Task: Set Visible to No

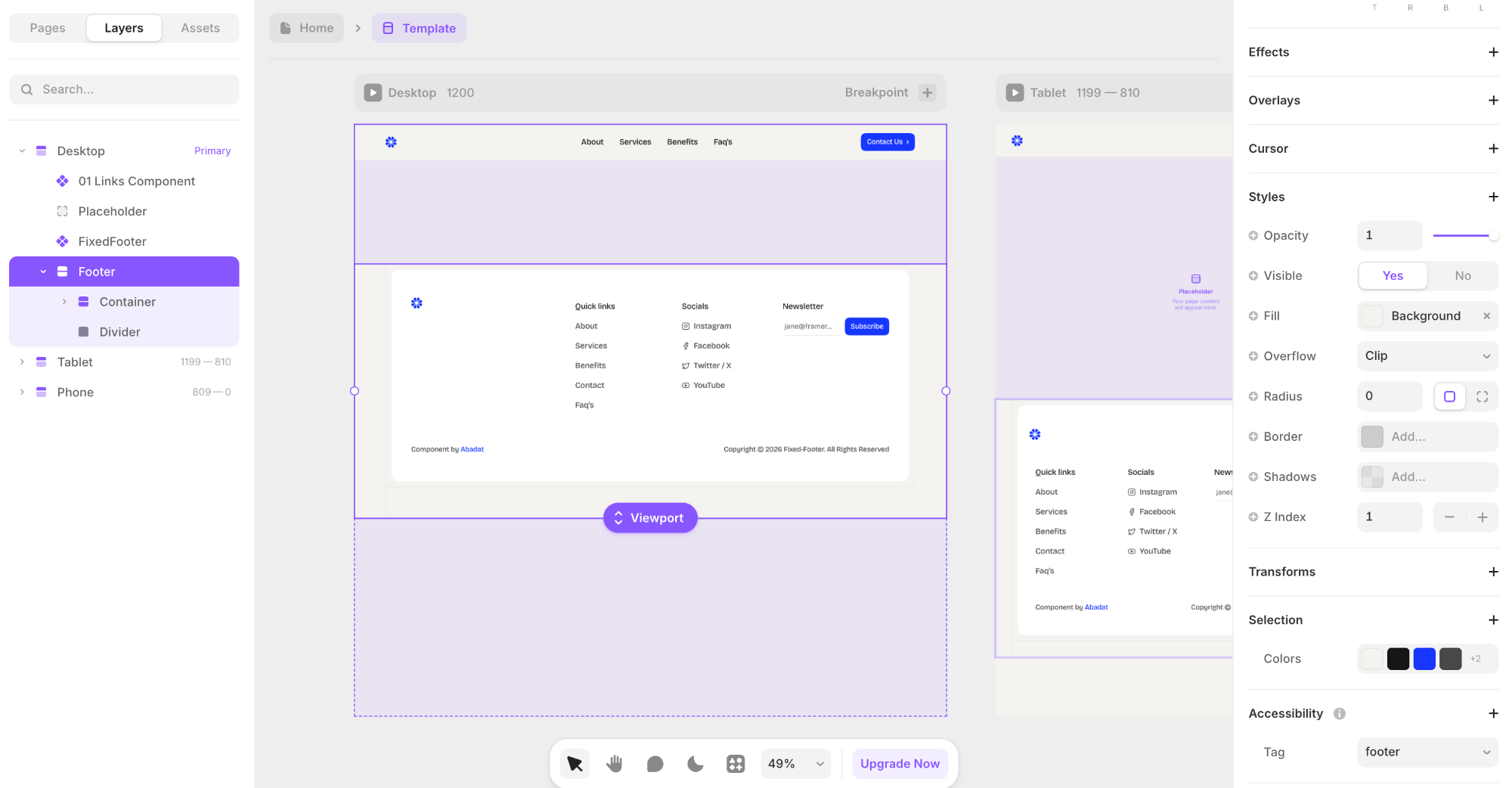Action: click(1462, 276)
